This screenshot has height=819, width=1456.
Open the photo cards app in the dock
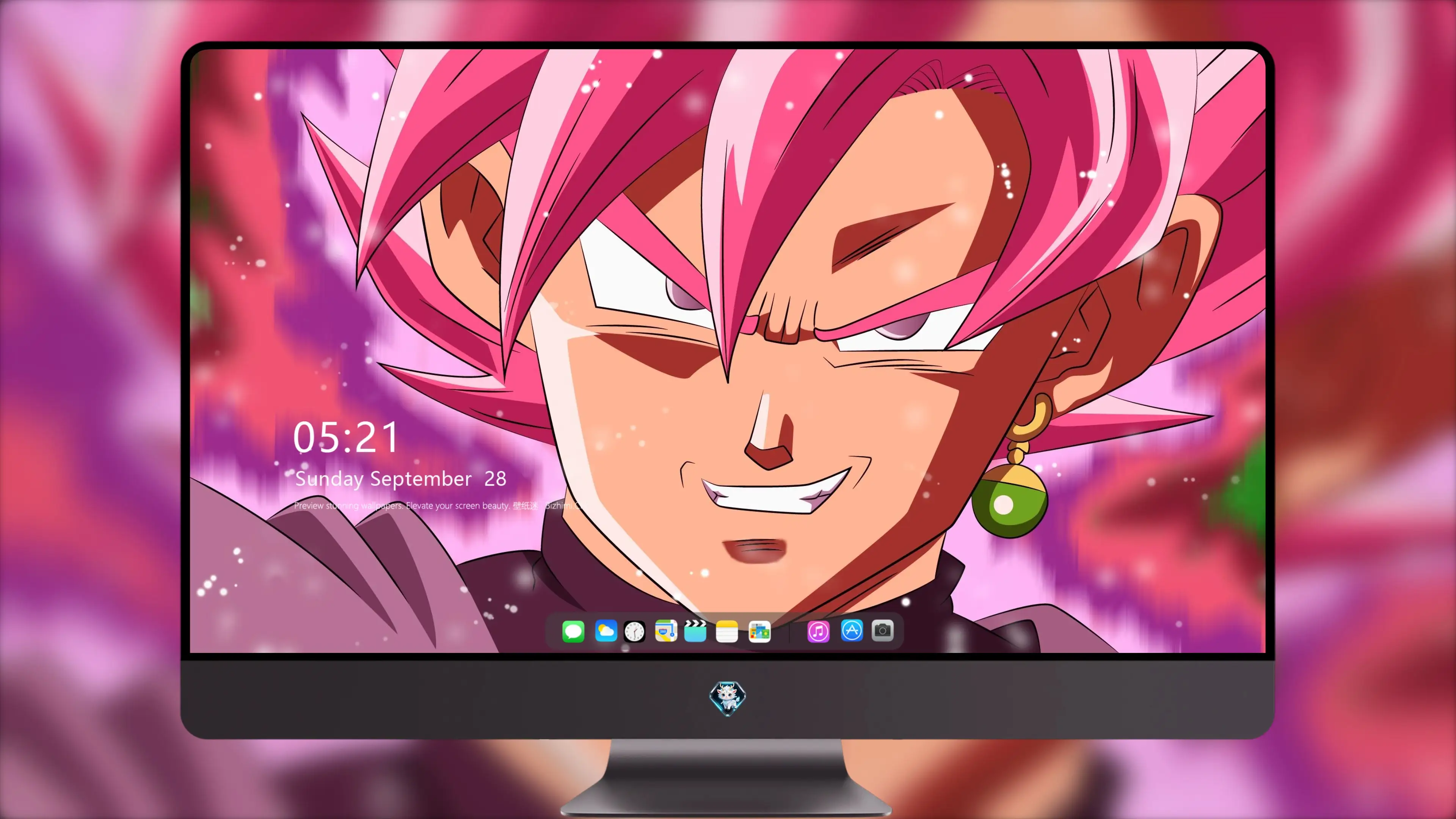(x=759, y=631)
